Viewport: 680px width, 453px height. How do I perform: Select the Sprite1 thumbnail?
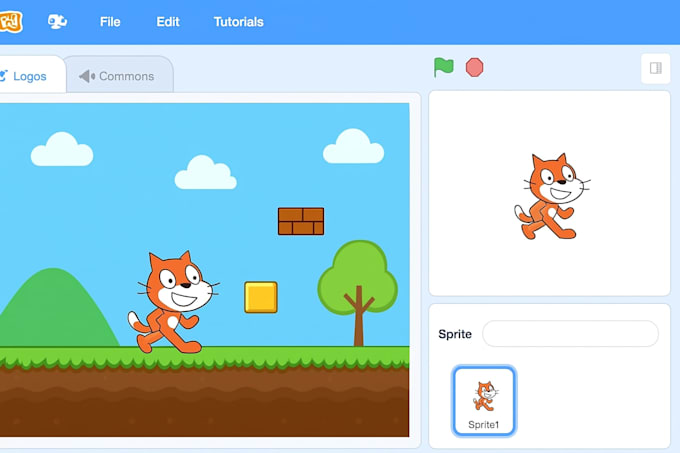pos(484,401)
